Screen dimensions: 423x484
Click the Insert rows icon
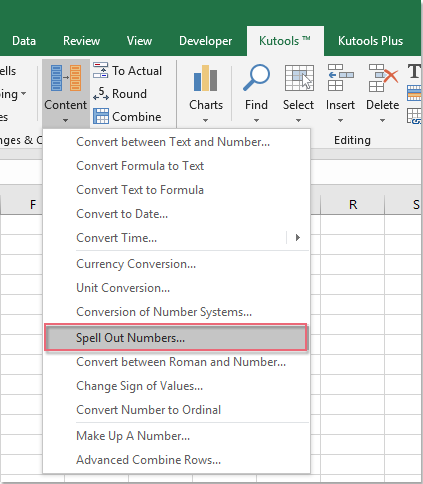click(340, 78)
